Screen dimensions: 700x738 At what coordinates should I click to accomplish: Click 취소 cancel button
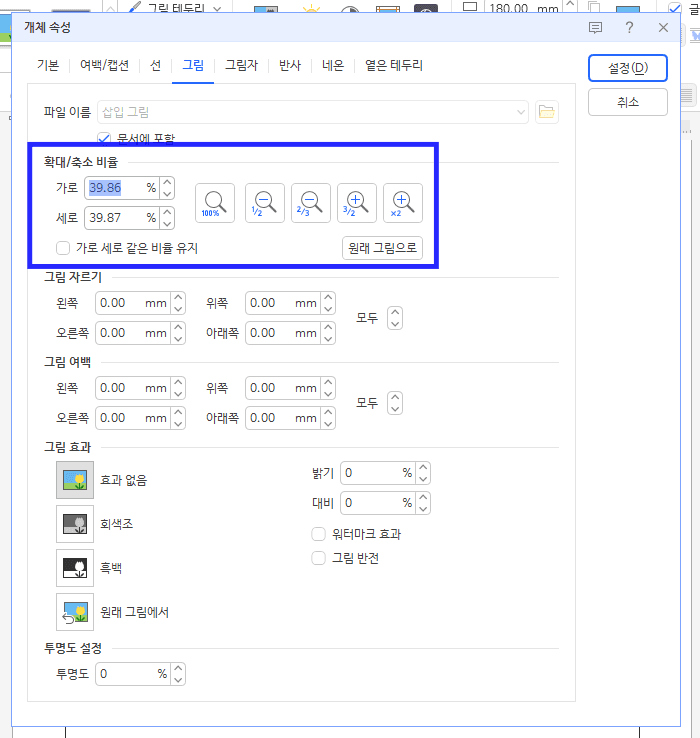pyautogui.click(x=628, y=102)
